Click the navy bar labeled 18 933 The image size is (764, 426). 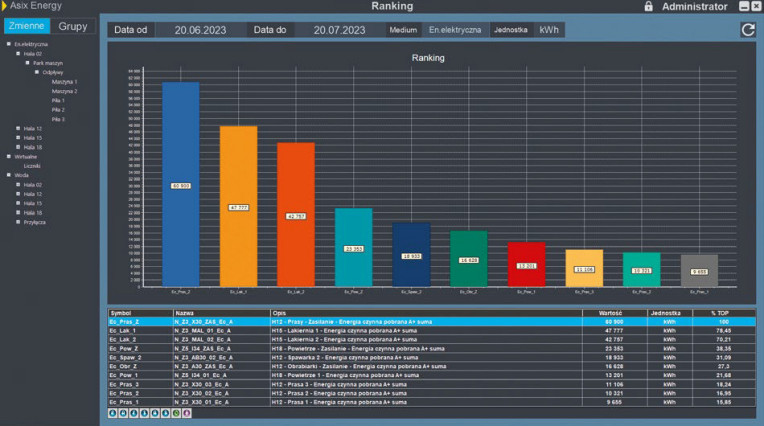[x=411, y=255]
